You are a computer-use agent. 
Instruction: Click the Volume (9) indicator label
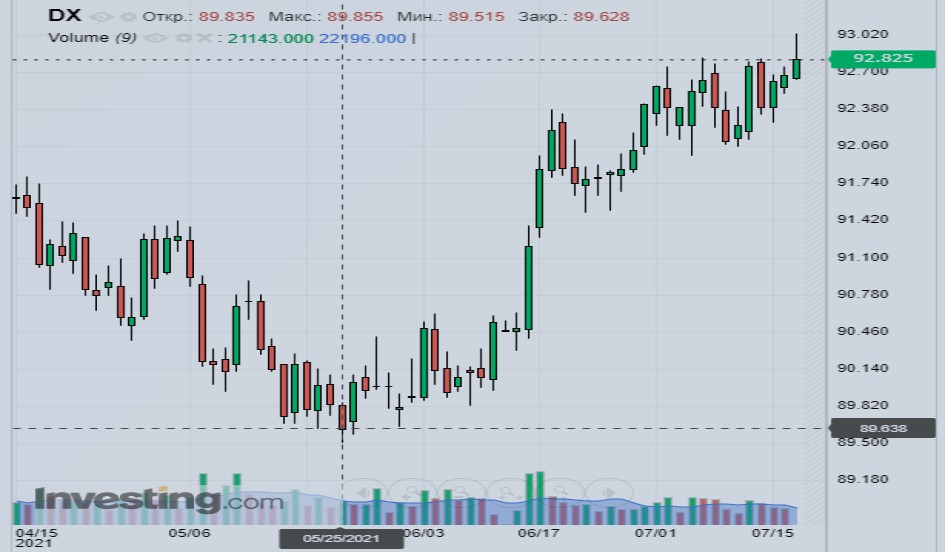click(x=92, y=37)
